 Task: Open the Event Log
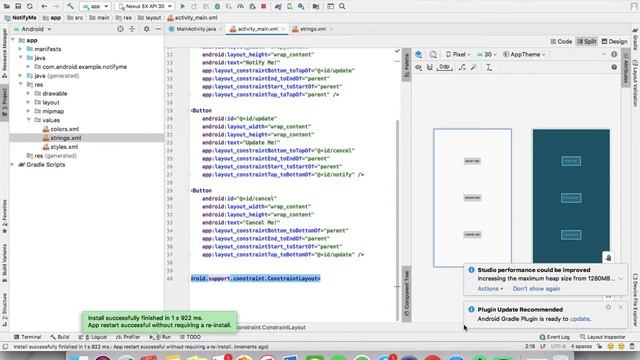[x=554, y=337]
